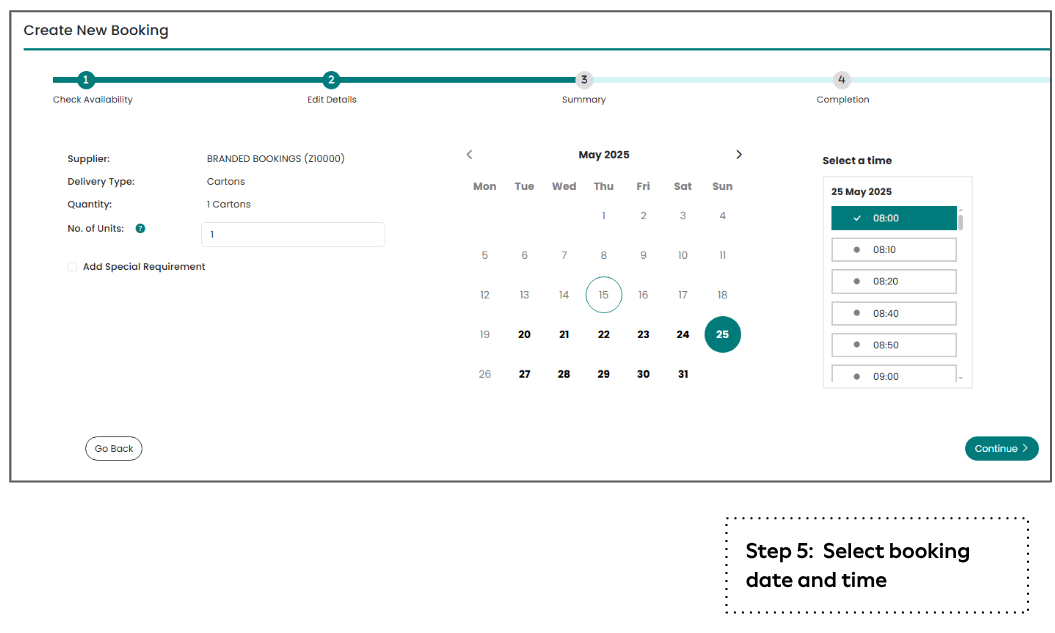The image size is (1055, 633).
Task: Click highlighted date 25 in calendar
Action: click(722, 335)
